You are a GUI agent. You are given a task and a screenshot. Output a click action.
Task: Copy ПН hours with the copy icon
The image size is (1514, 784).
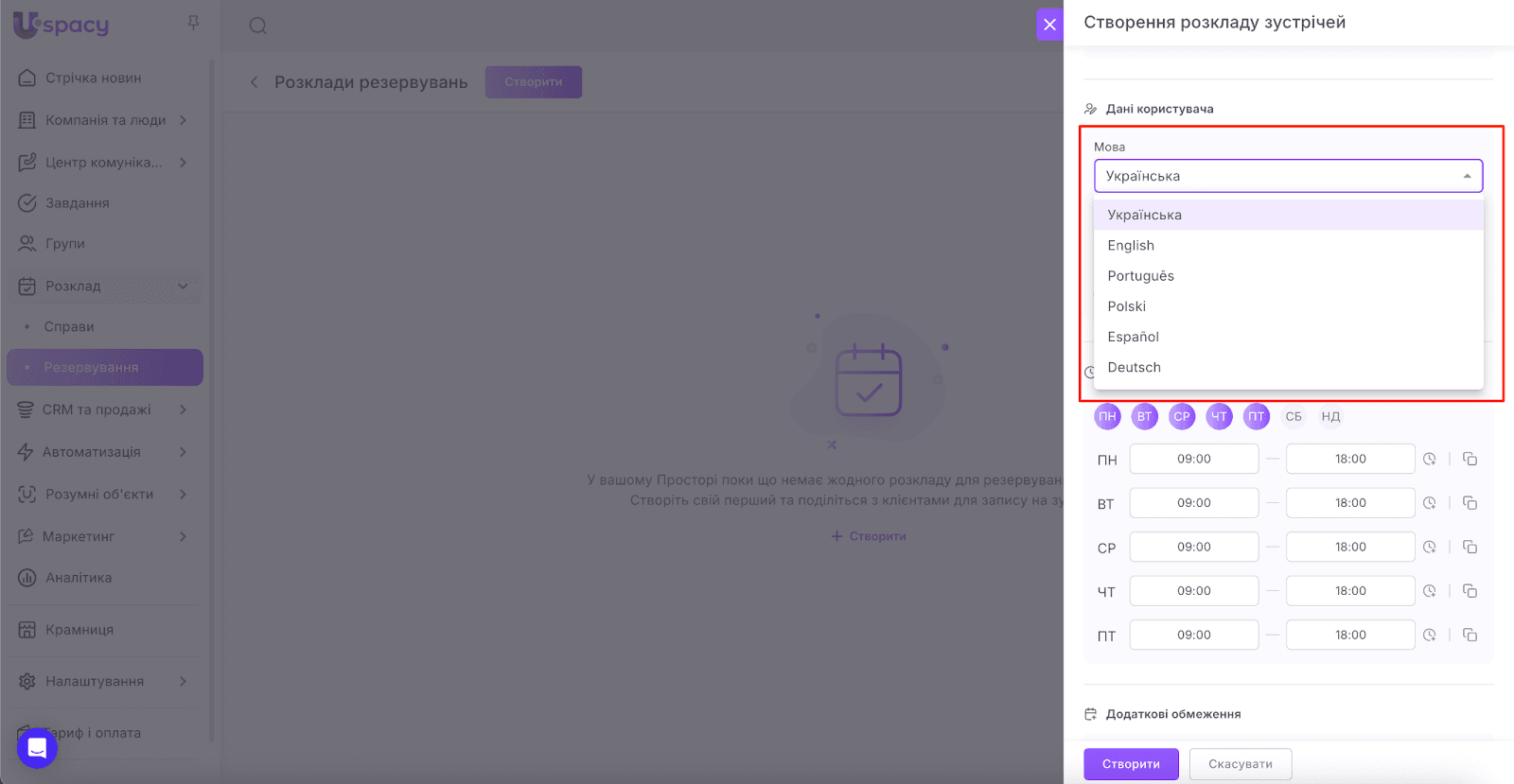pyautogui.click(x=1470, y=459)
